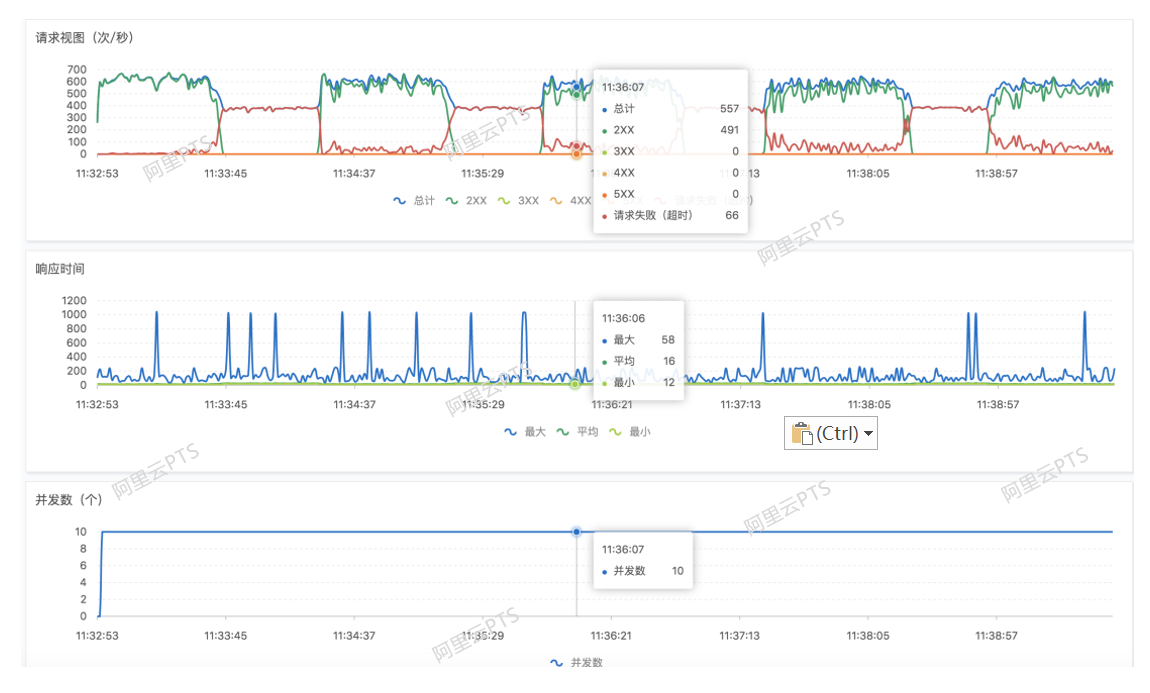The width and height of the screenshot is (1150, 693).
Task: Expand the paste options (Ctrl) dropdown arrow
Action: pyautogui.click(x=868, y=433)
